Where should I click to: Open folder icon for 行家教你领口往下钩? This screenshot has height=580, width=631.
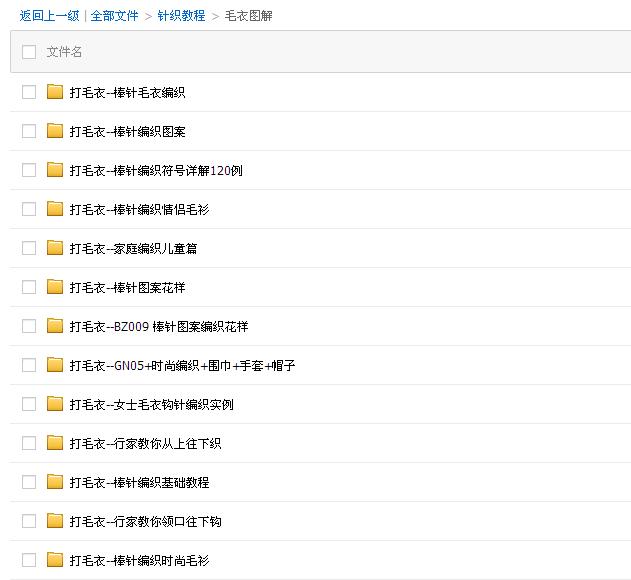55,521
